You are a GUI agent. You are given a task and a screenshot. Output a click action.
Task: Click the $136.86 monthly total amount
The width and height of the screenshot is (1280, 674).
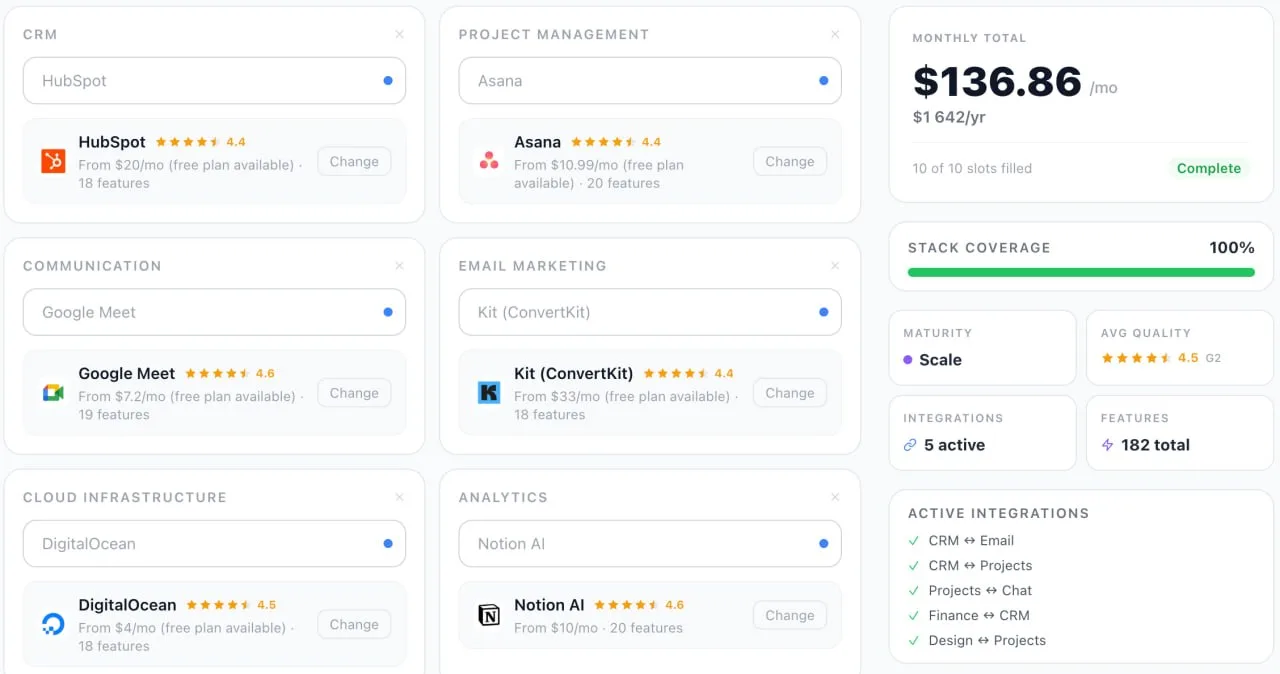pyautogui.click(x=997, y=82)
